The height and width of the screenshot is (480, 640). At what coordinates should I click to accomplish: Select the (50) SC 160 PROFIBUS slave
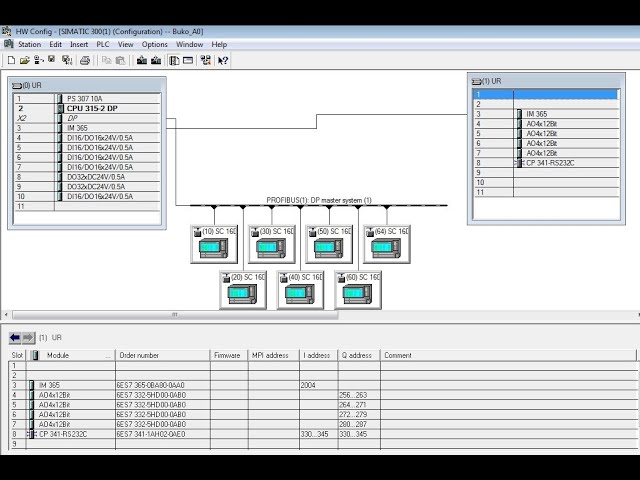(x=329, y=244)
